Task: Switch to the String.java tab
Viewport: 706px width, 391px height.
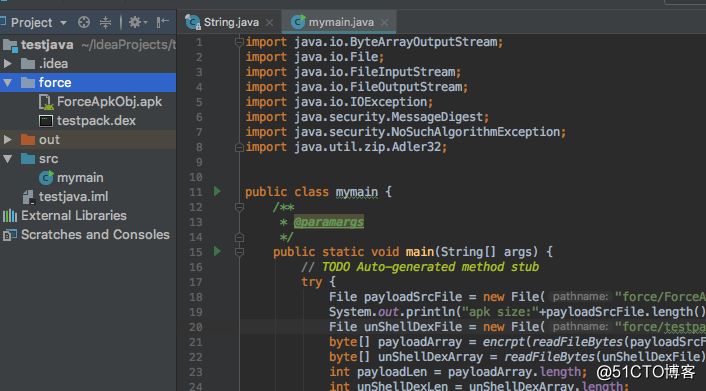Action: click(x=231, y=22)
